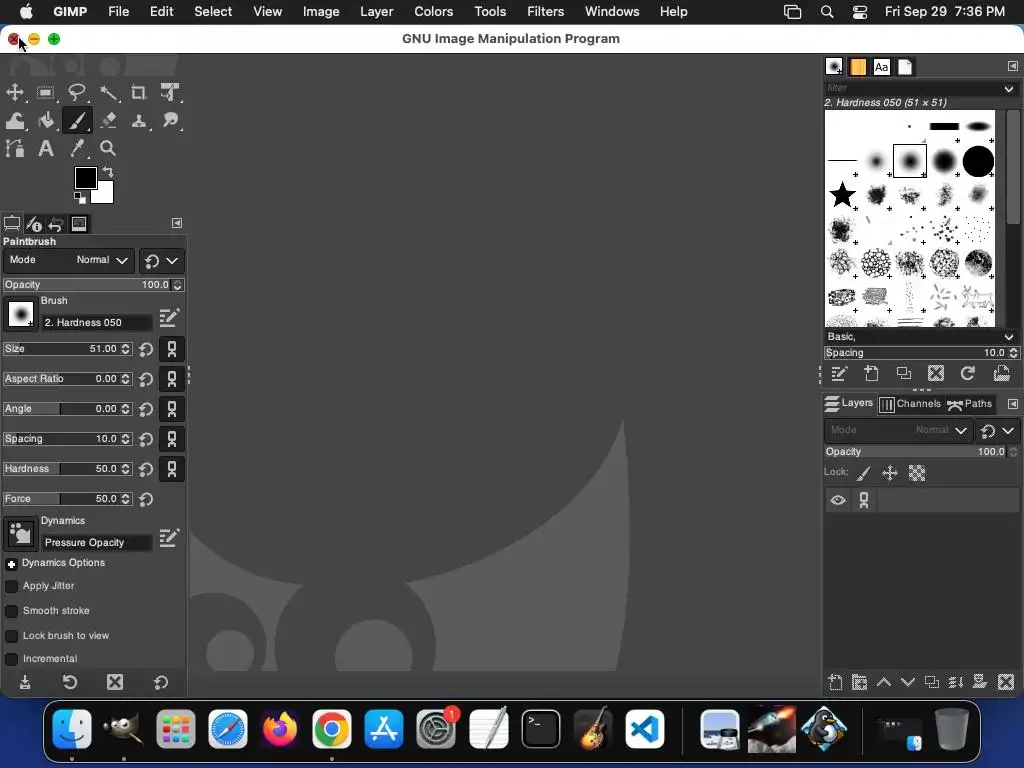The image size is (1024, 768).
Task: Open brush preview thumbnail selector
Action: [x=20, y=314]
